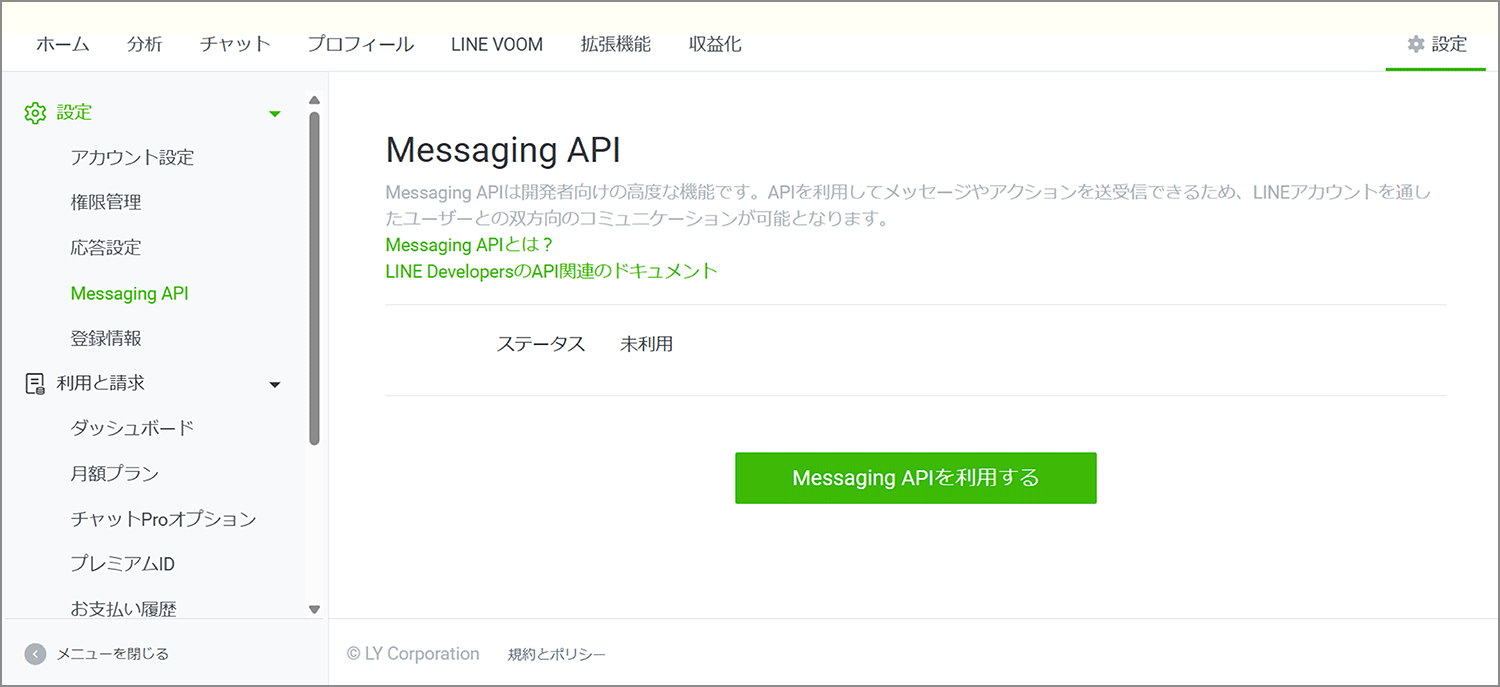Click the 未利用 status value

[646, 344]
